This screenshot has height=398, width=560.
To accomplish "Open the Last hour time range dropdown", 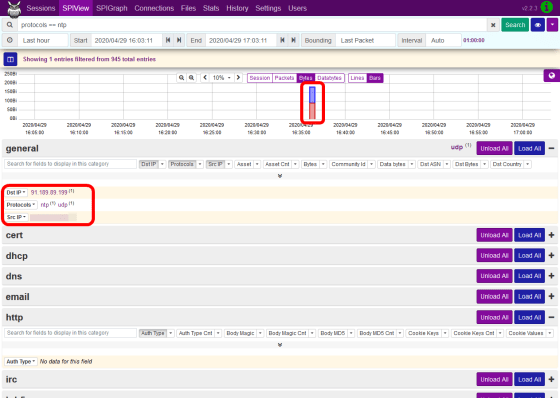I will pos(43,40).
